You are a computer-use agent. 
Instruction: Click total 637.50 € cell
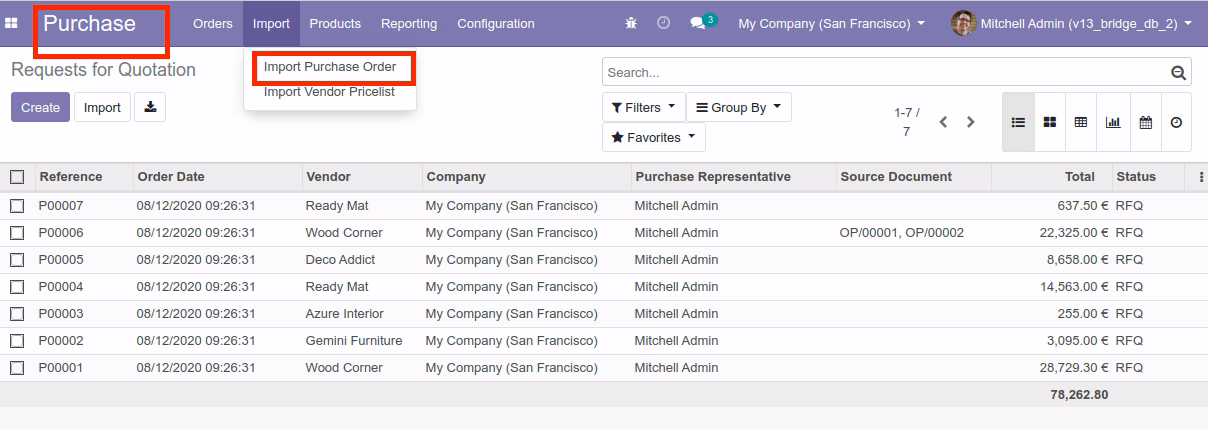coord(1083,206)
